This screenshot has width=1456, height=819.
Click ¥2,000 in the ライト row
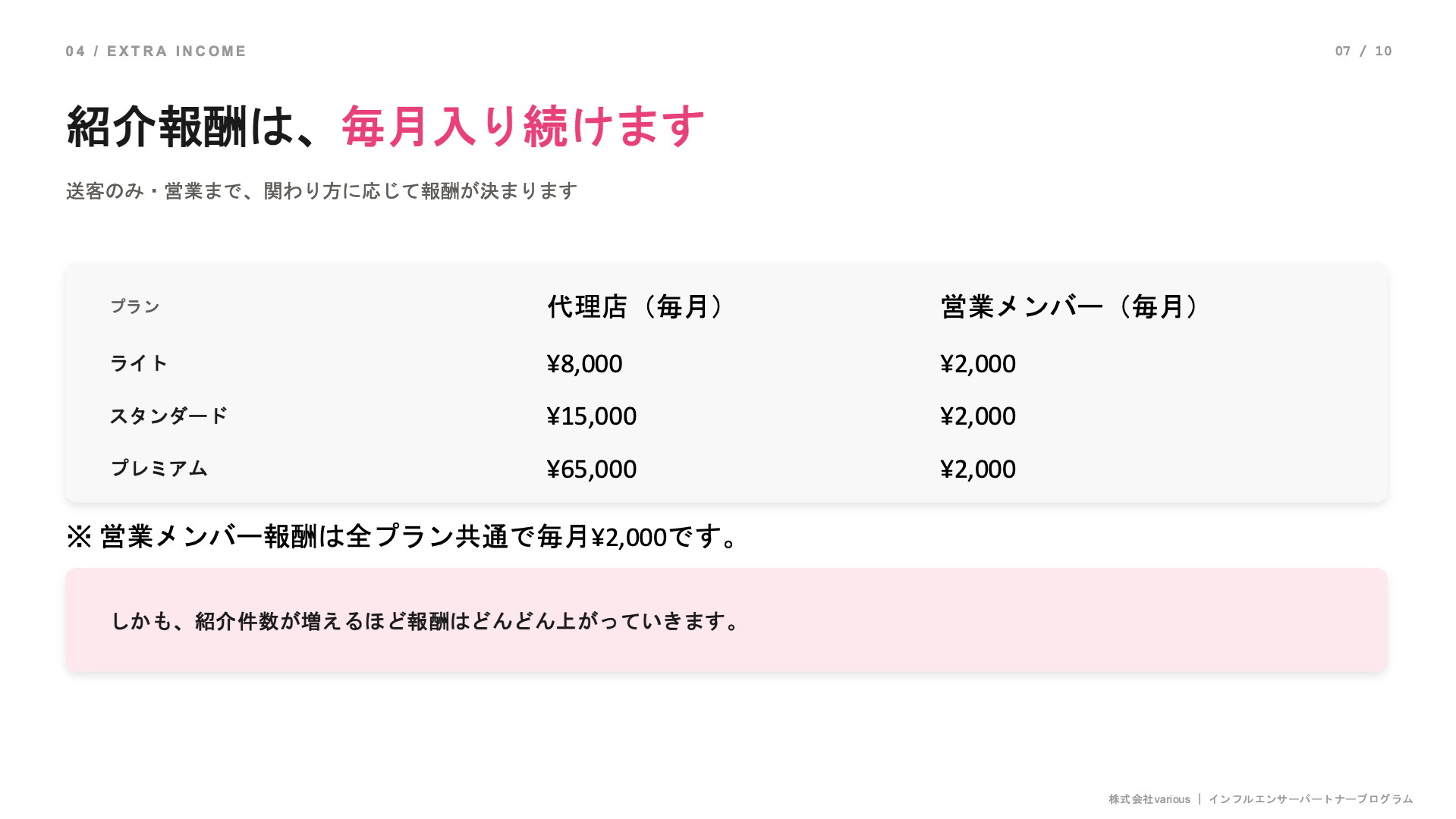[977, 363]
